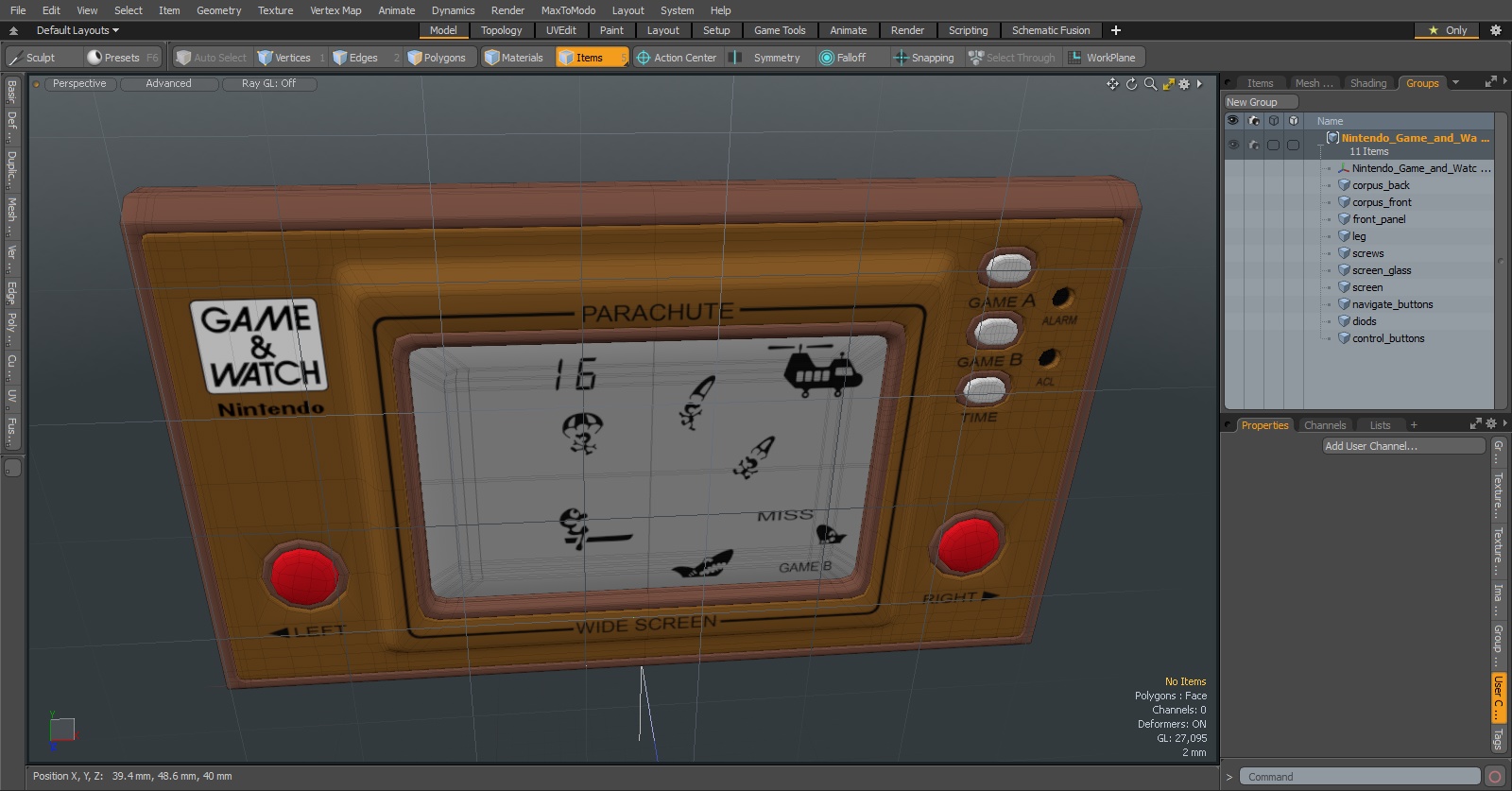Click the viewport rotate icon
This screenshot has height=791, width=1512.
[x=1131, y=84]
